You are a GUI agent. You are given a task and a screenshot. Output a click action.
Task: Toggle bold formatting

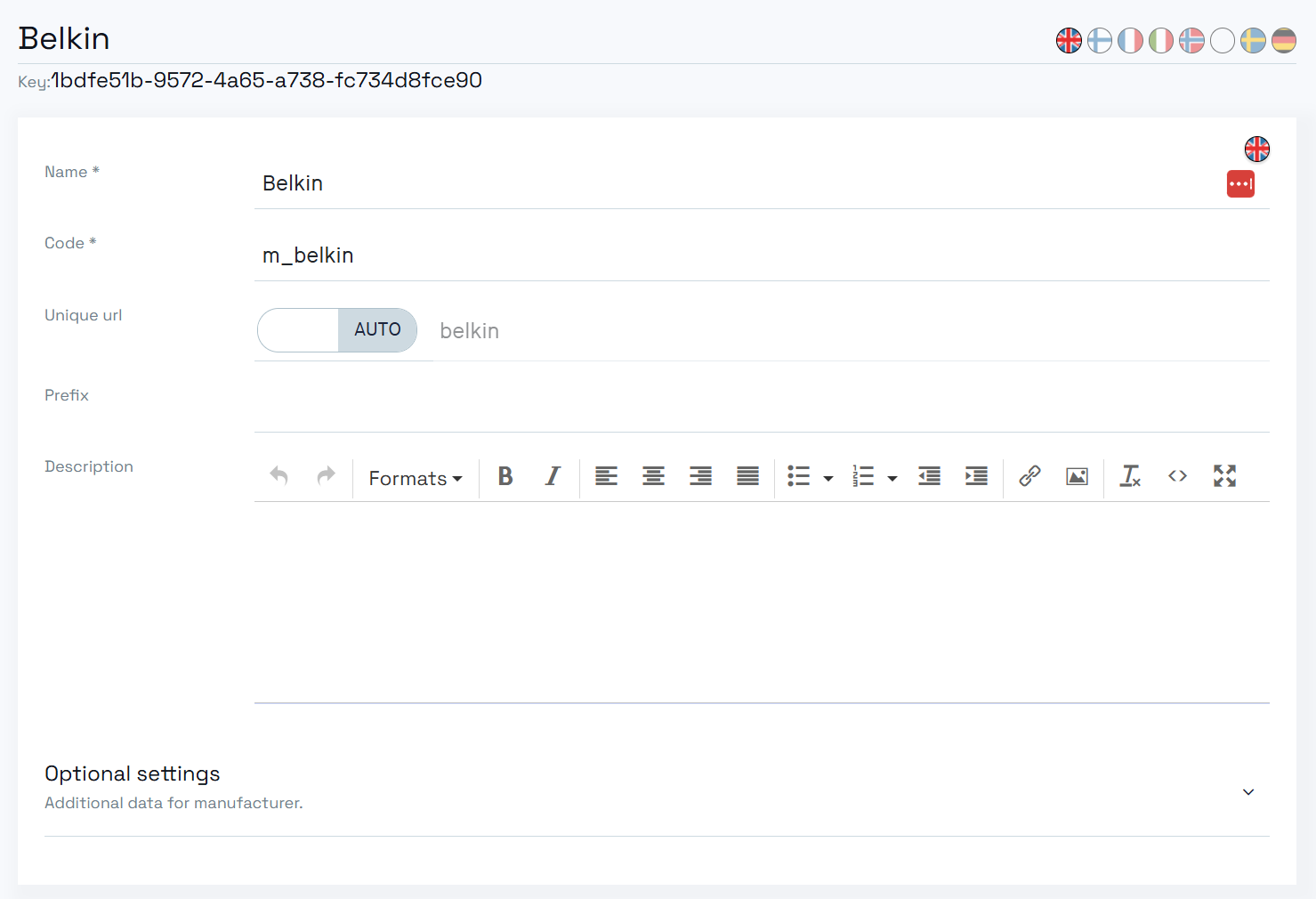(x=505, y=476)
